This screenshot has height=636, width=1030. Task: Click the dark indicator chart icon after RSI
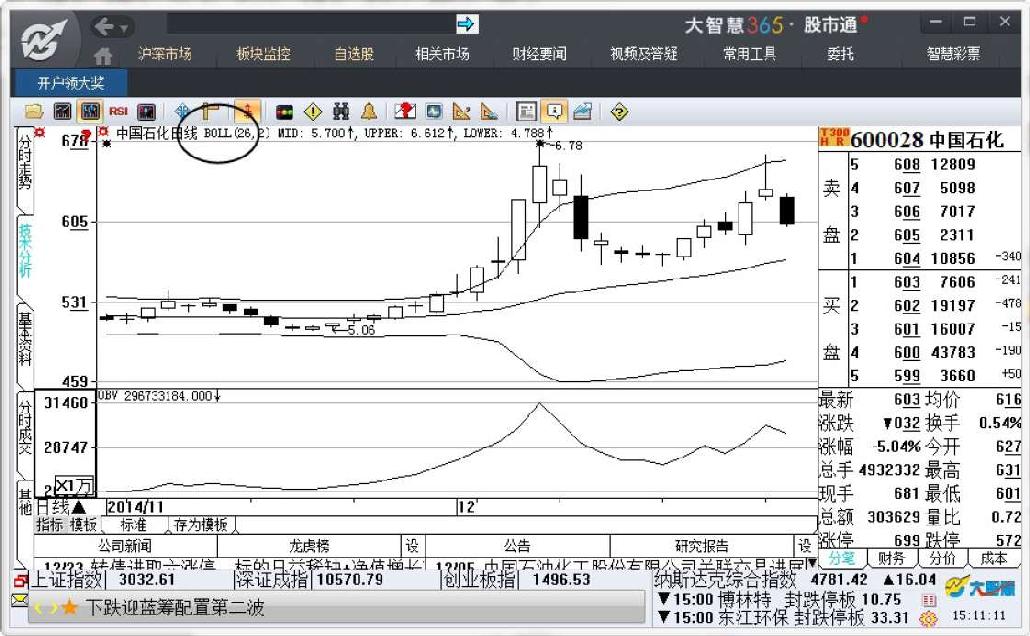146,112
